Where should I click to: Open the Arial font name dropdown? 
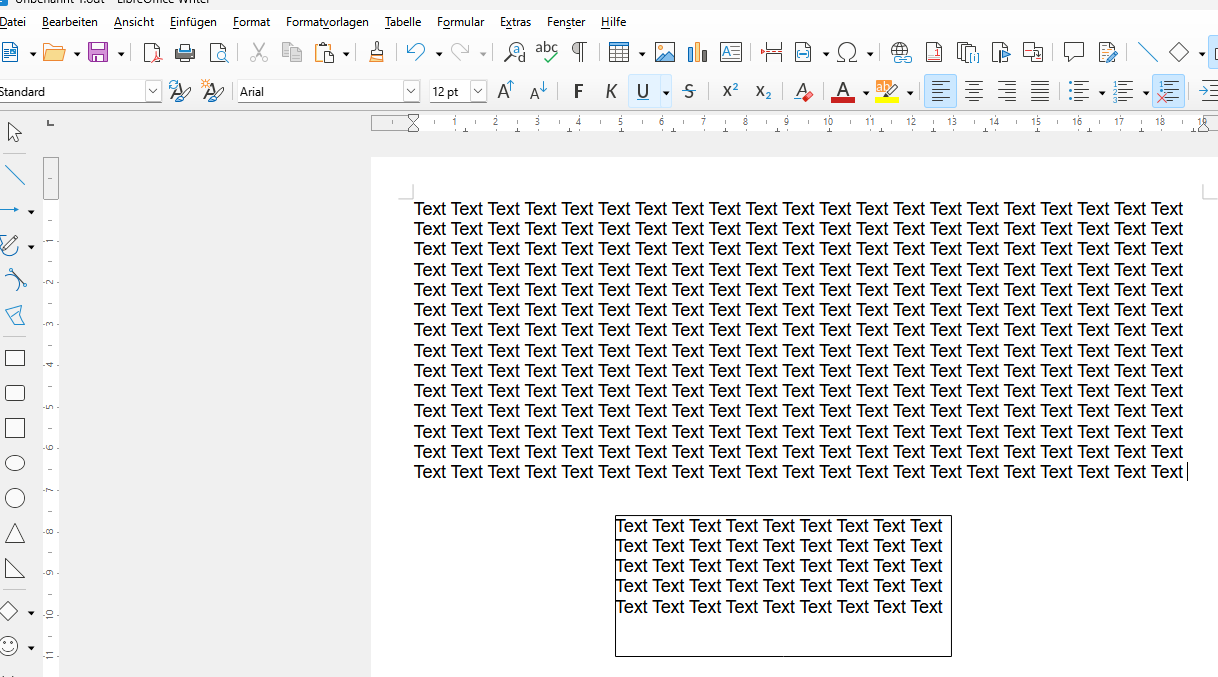click(x=411, y=91)
